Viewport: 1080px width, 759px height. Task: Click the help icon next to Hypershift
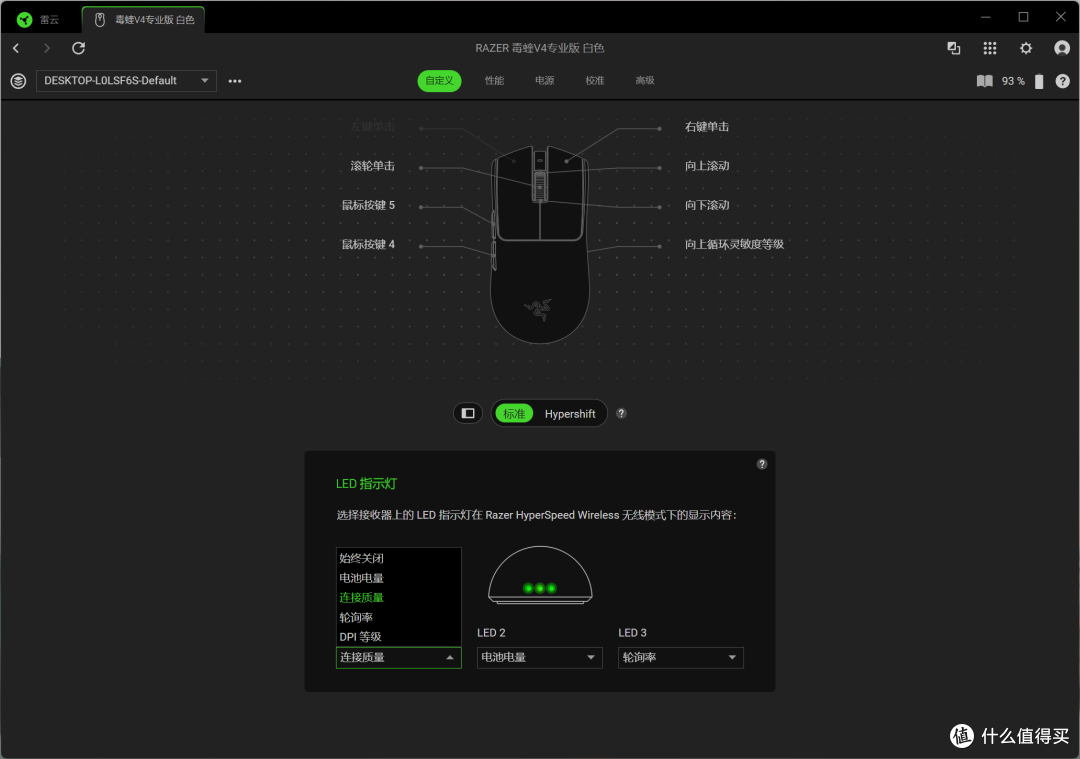pos(621,413)
